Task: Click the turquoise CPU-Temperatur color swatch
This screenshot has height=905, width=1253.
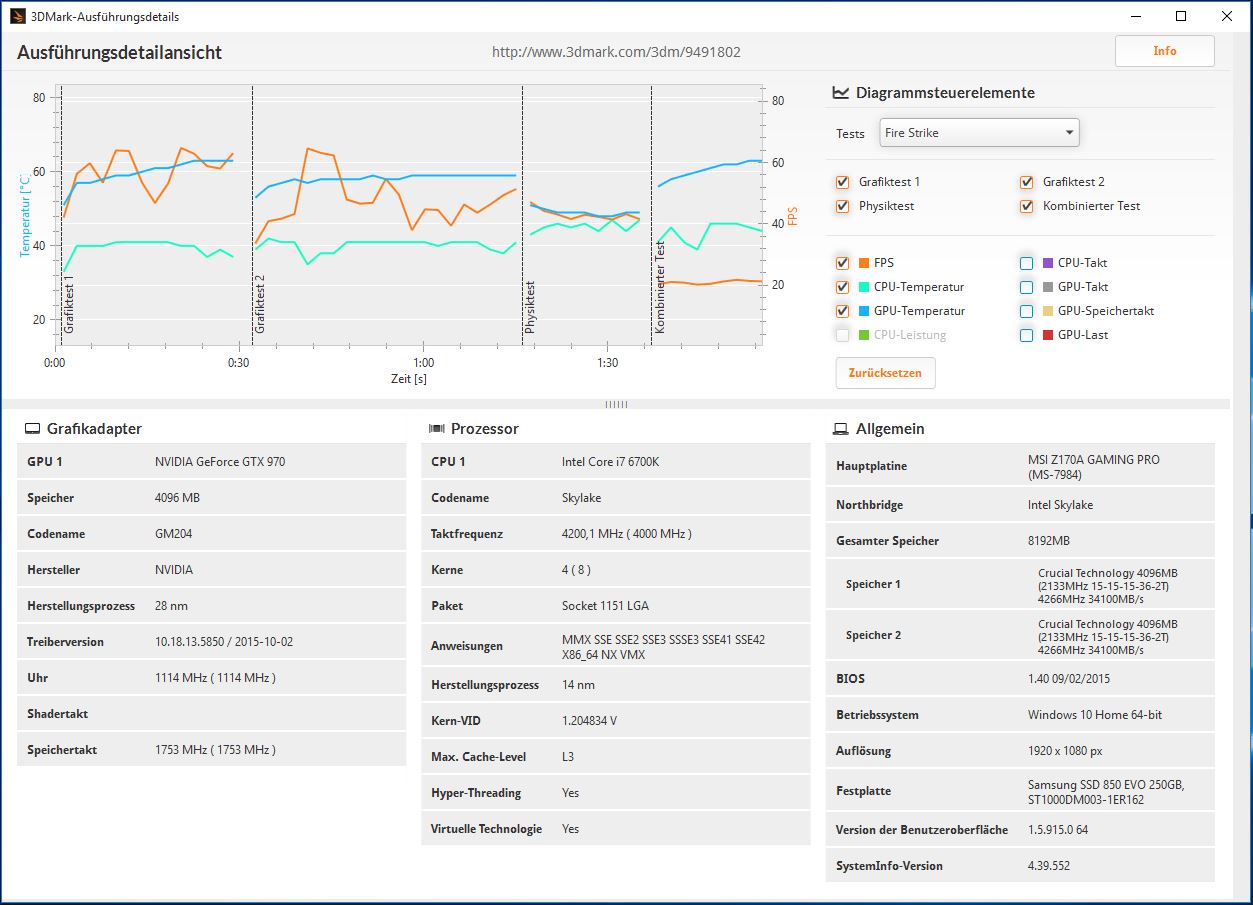Action: [864, 287]
